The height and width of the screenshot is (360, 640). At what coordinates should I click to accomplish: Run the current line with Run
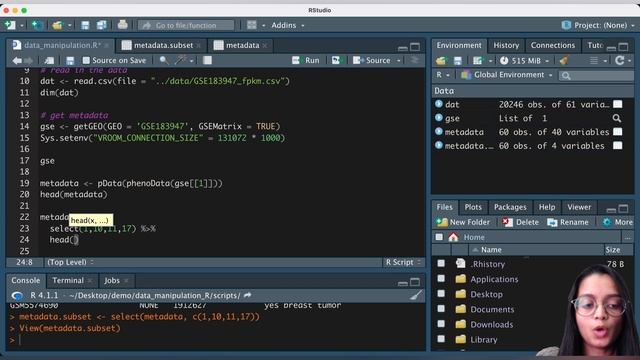[306, 60]
